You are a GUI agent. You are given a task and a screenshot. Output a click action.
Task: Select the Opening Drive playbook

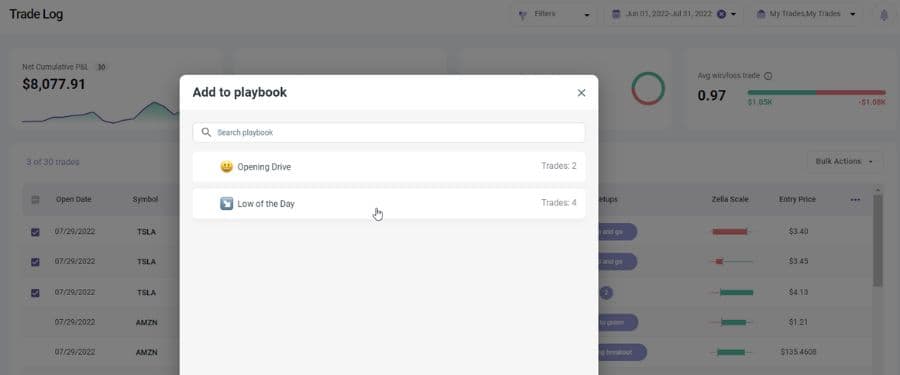click(389, 167)
